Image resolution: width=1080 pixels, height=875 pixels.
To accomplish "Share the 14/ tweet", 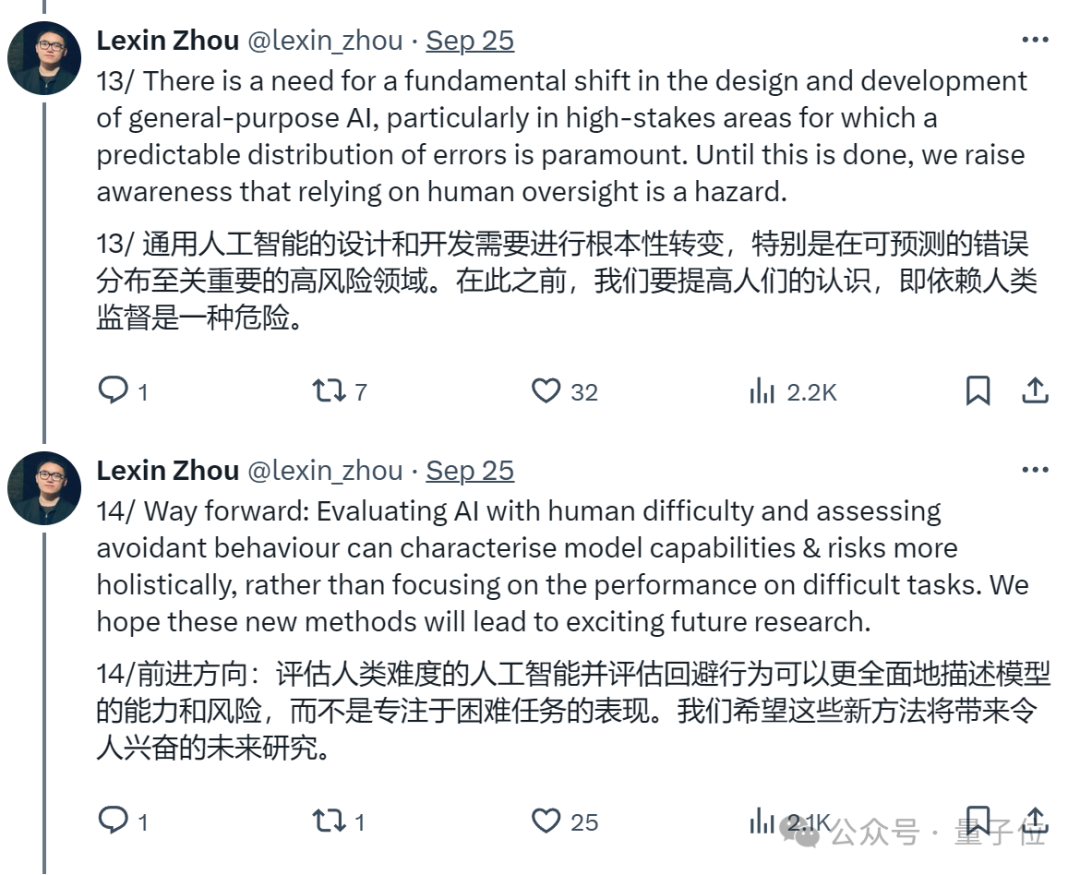I will [x=1035, y=821].
